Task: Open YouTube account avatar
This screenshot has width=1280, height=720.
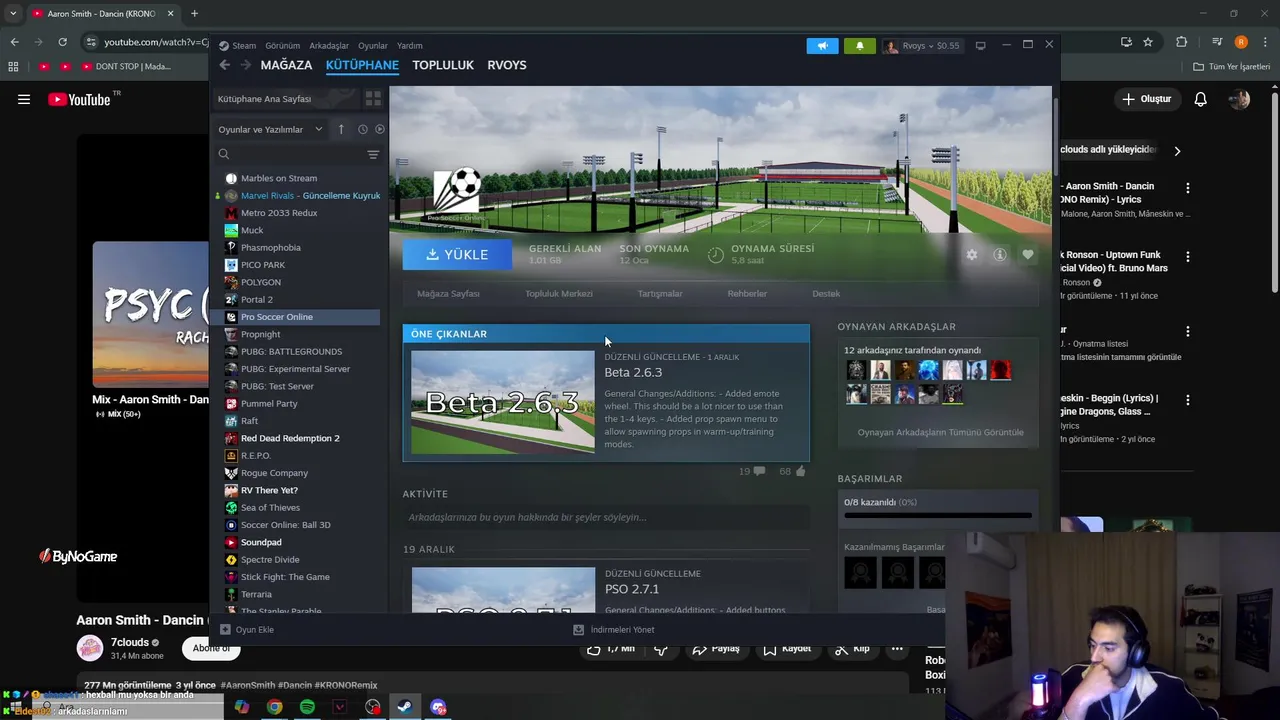Action: (x=1239, y=99)
